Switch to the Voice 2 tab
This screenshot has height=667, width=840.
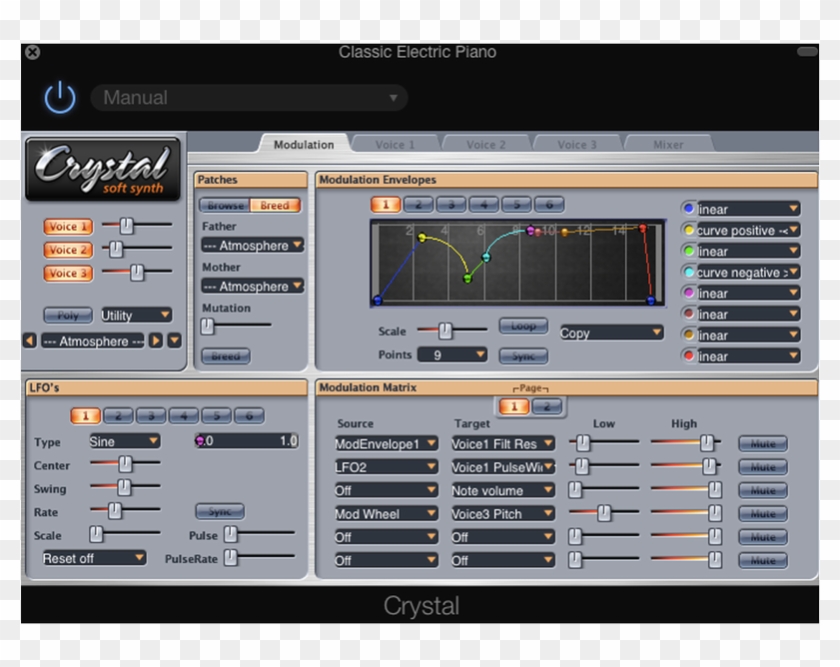click(486, 145)
